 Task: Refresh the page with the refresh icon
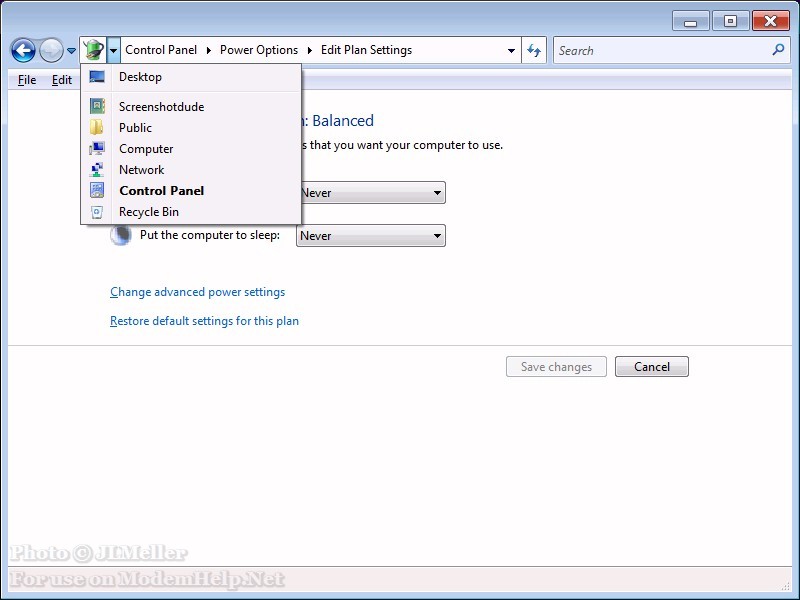click(534, 51)
